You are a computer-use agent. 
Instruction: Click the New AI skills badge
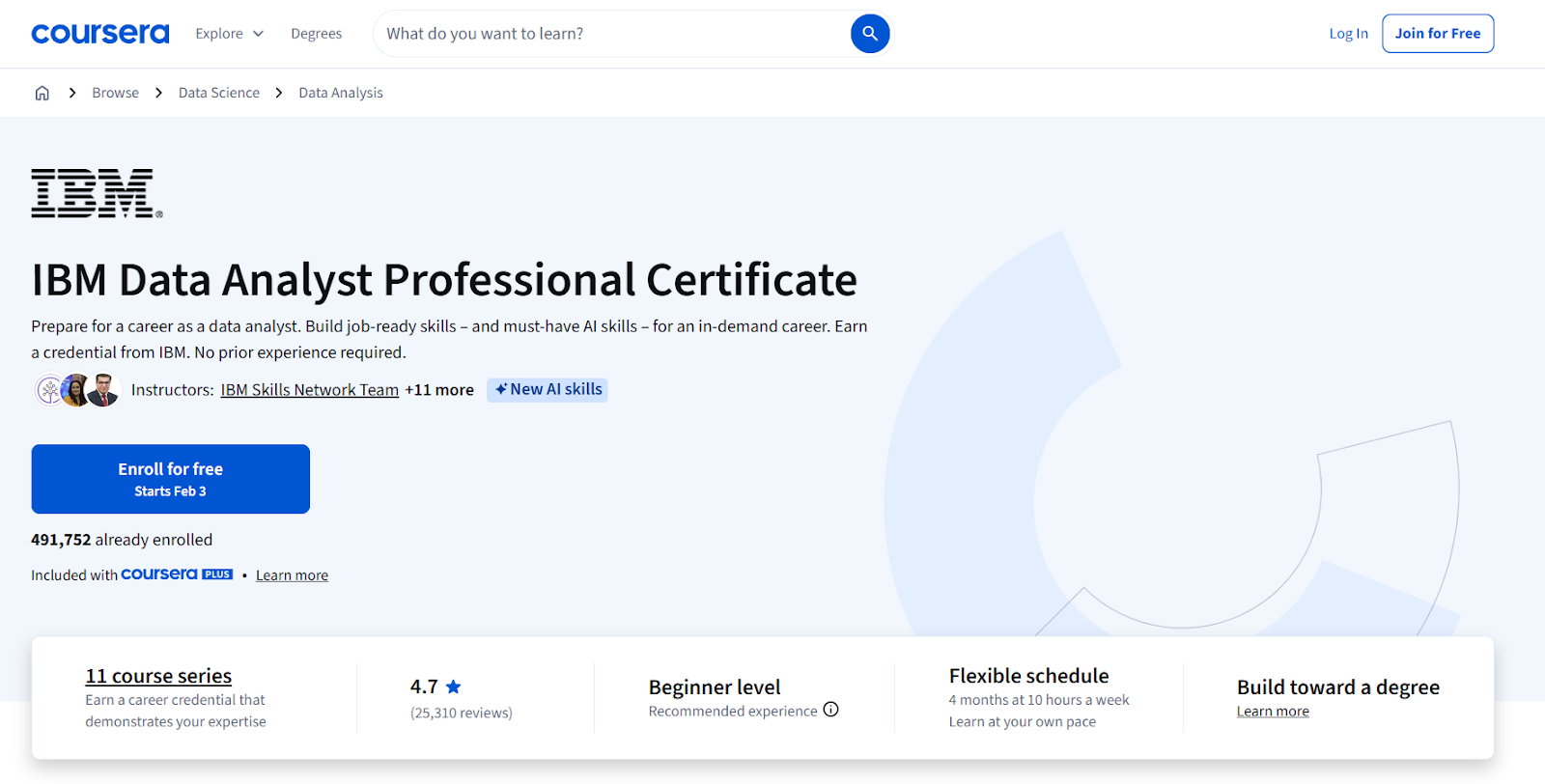point(548,389)
